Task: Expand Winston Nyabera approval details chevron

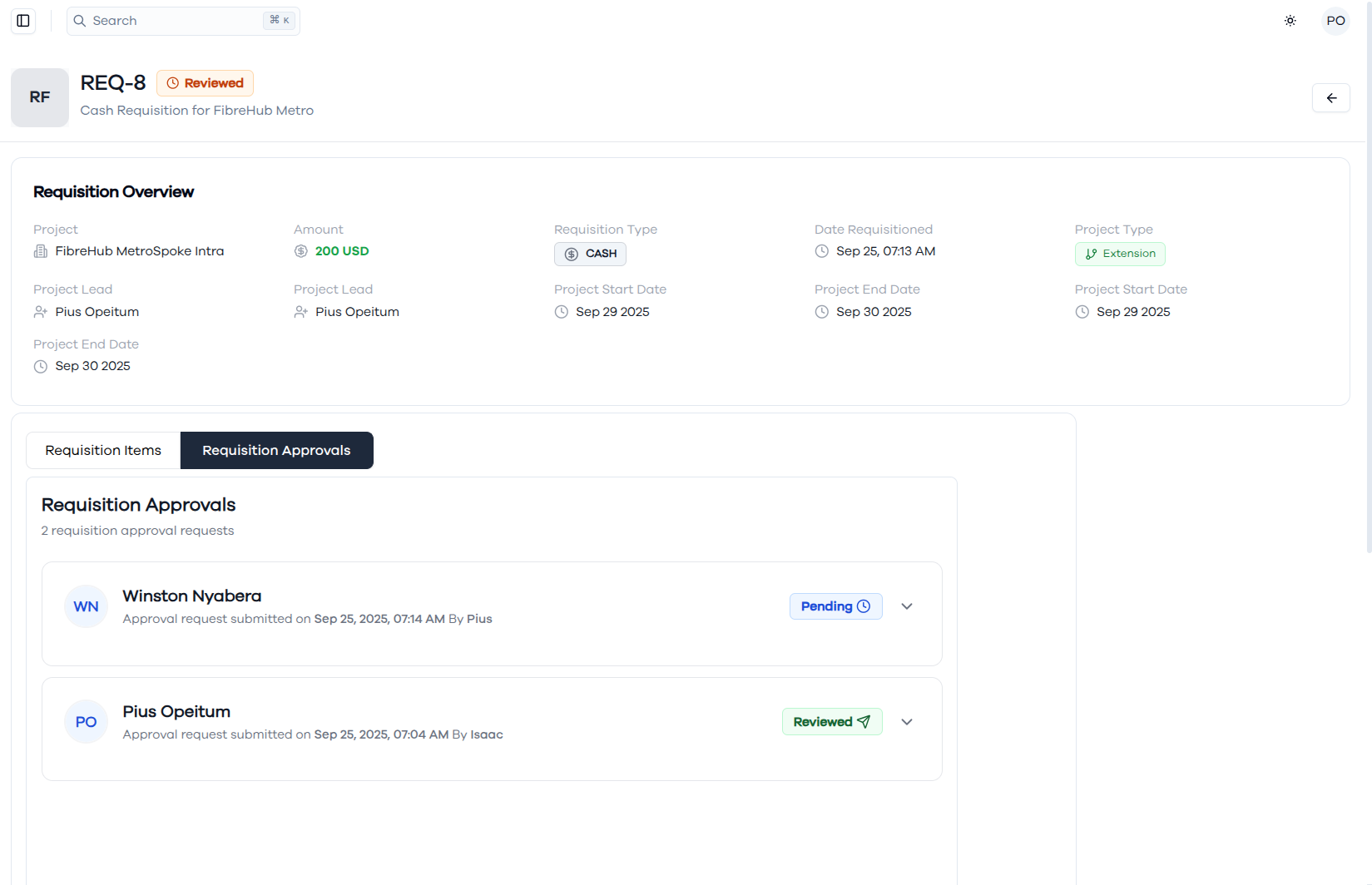Action: (x=907, y=606)
